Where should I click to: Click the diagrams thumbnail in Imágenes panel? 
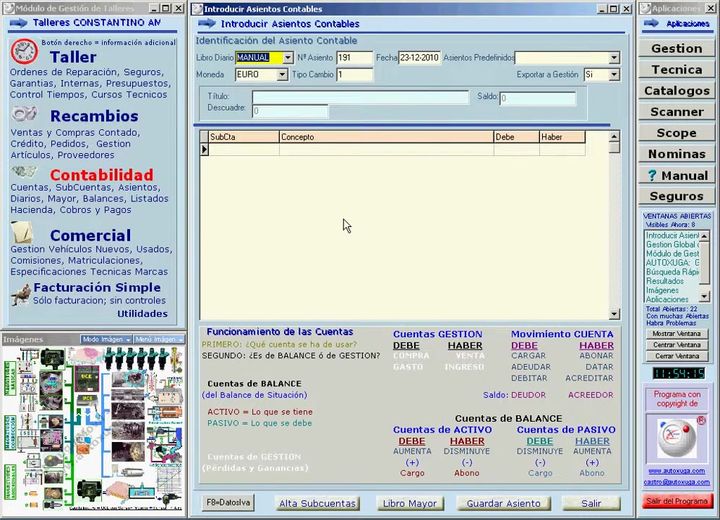click(93, 429)
